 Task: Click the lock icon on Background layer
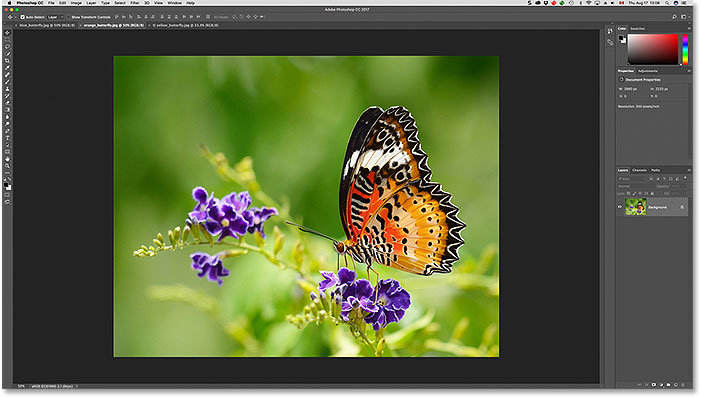[x=682, y=207]
